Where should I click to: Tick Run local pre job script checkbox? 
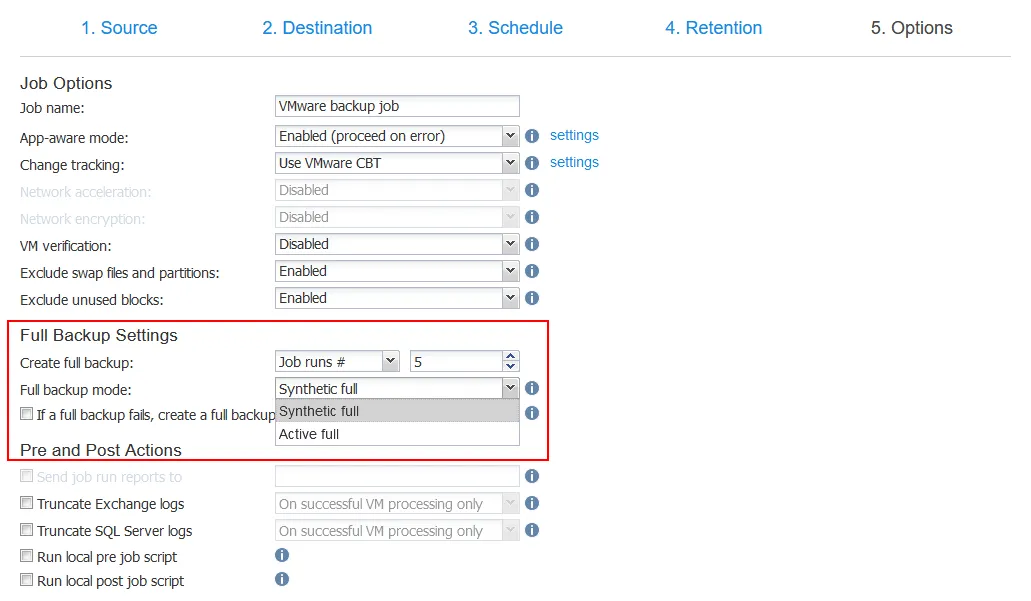[27, 556]
